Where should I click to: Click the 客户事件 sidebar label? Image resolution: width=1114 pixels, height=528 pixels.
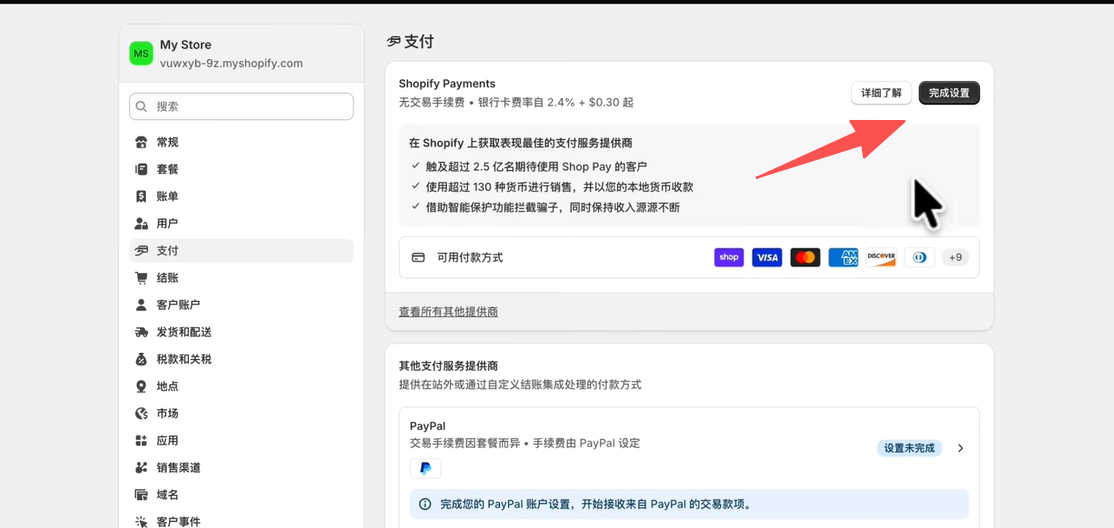(178, 522)
